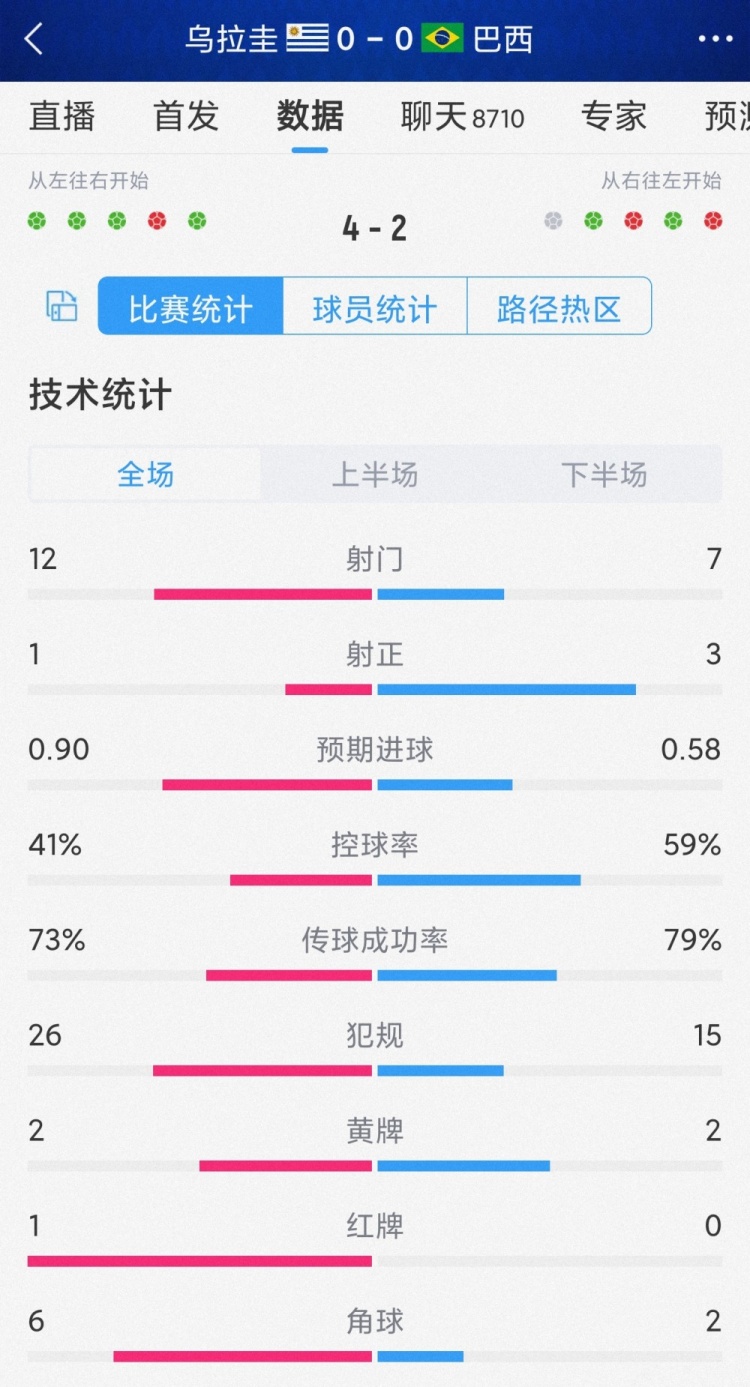Open the 首发 lineup tab
Screen dimensions: 750x1387
point(186,117)
